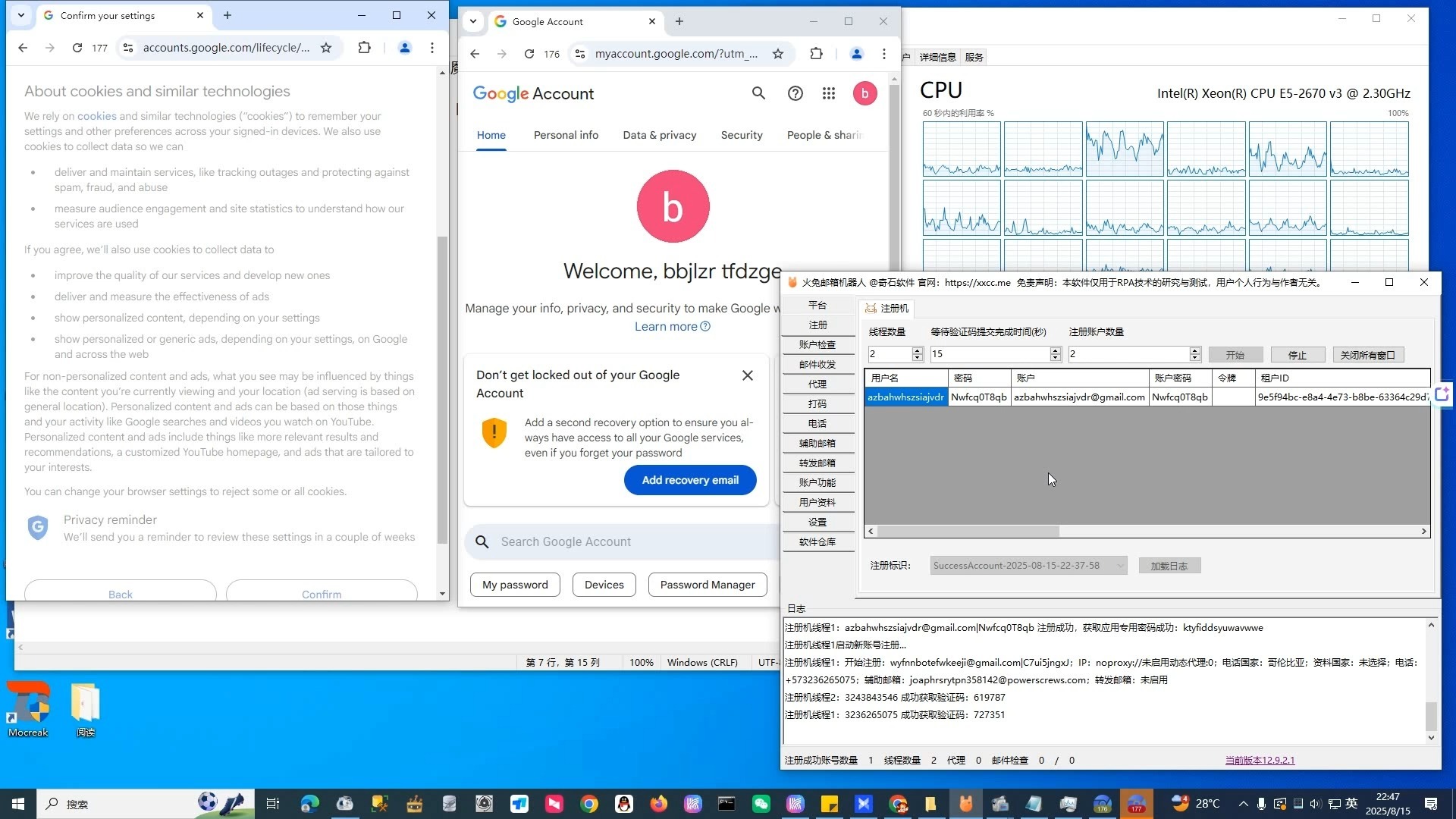Image resolution: width=1456 pixels, height=819 pixels.
Task: Open the Google apps grid icon
Action: [829, 93]
